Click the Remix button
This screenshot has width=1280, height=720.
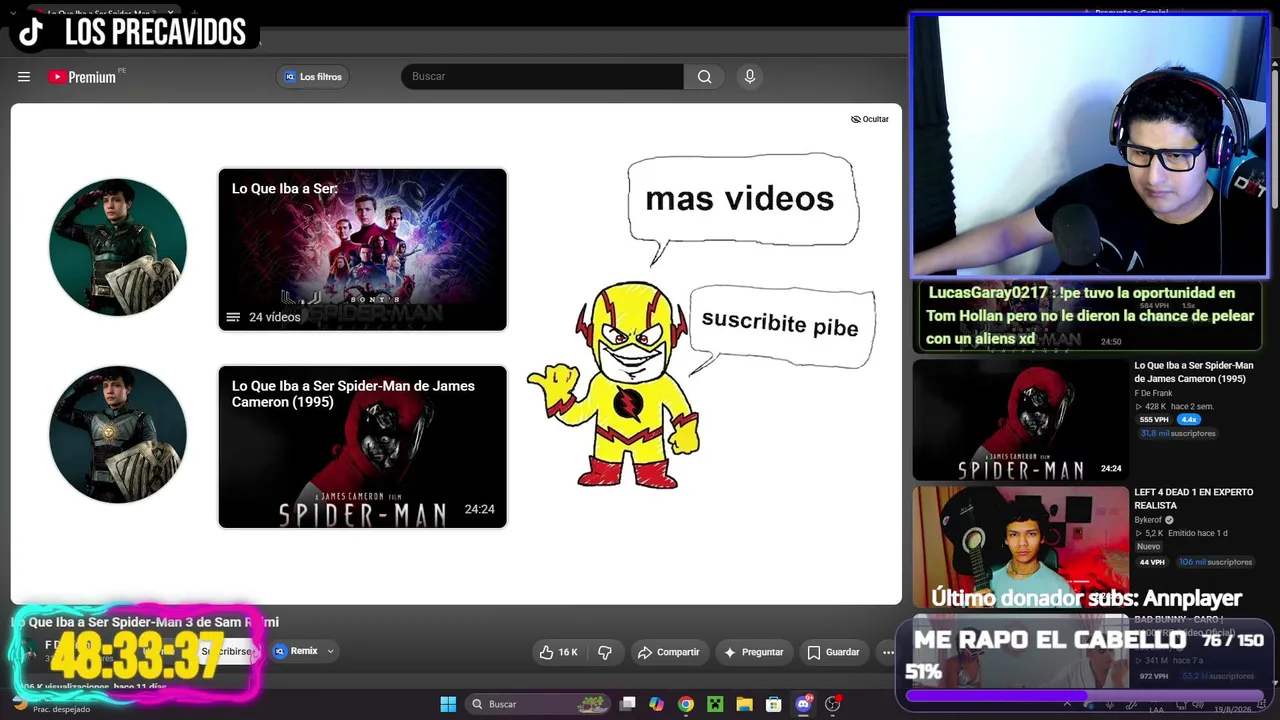pos(296,651)
